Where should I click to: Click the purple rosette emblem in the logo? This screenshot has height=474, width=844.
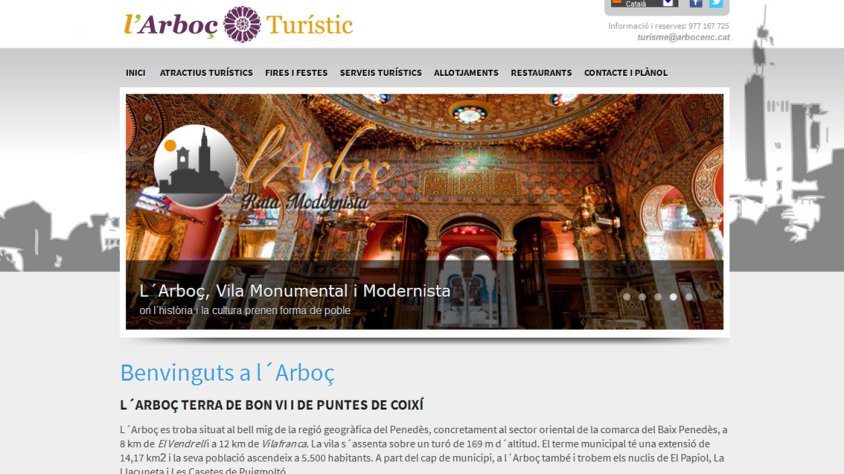click(242, 24)
